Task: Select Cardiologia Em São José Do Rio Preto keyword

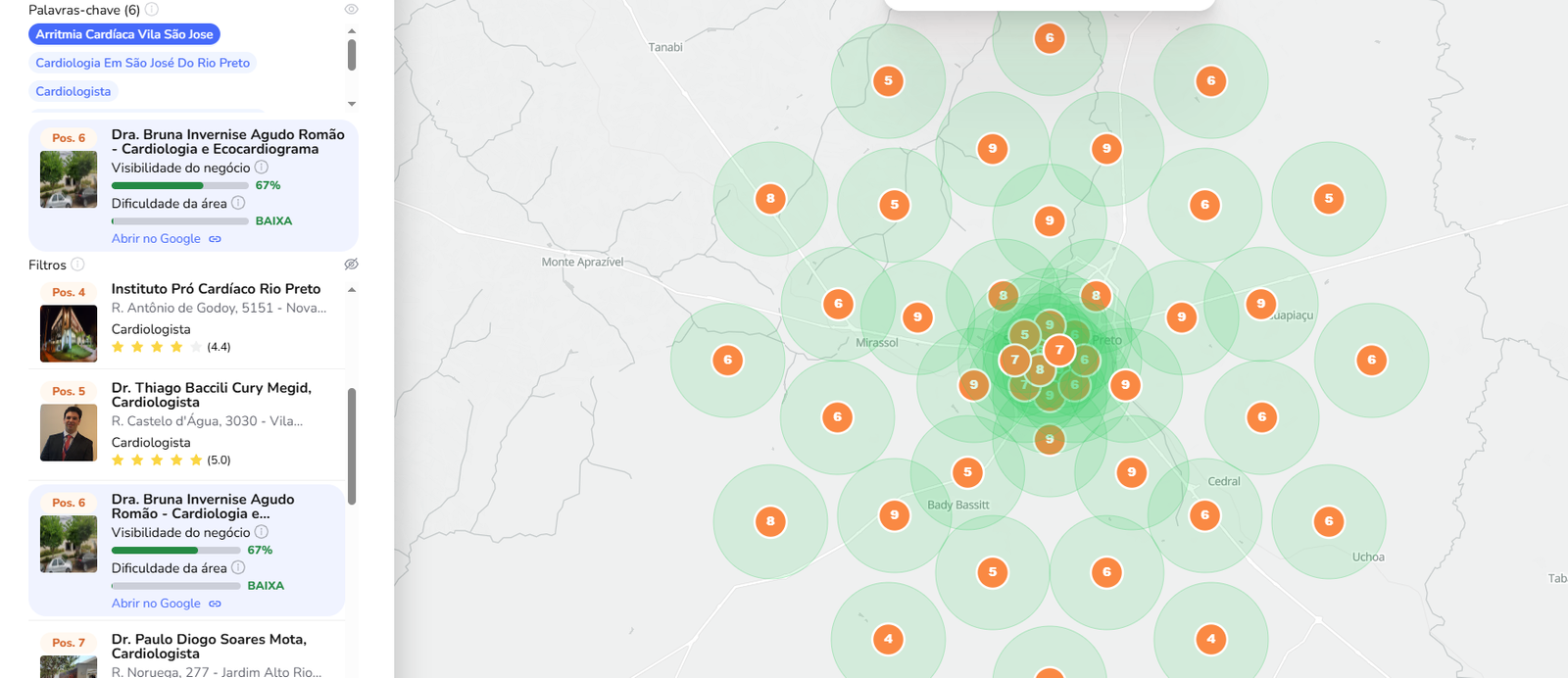Action: (x=143, y=63)
